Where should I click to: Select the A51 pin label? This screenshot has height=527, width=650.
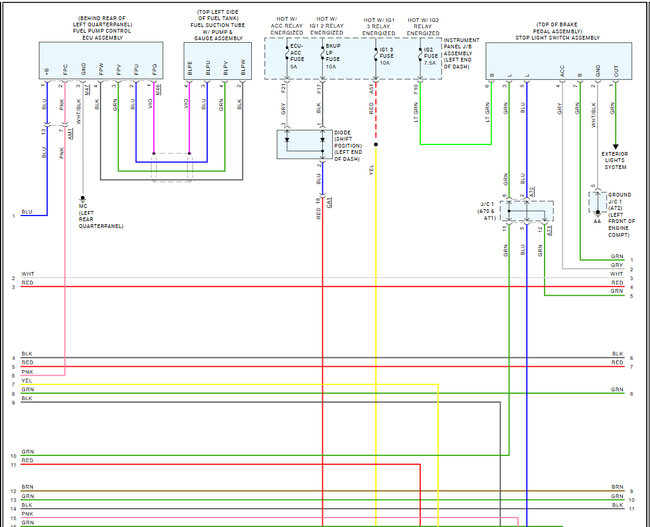coord(371,89)
